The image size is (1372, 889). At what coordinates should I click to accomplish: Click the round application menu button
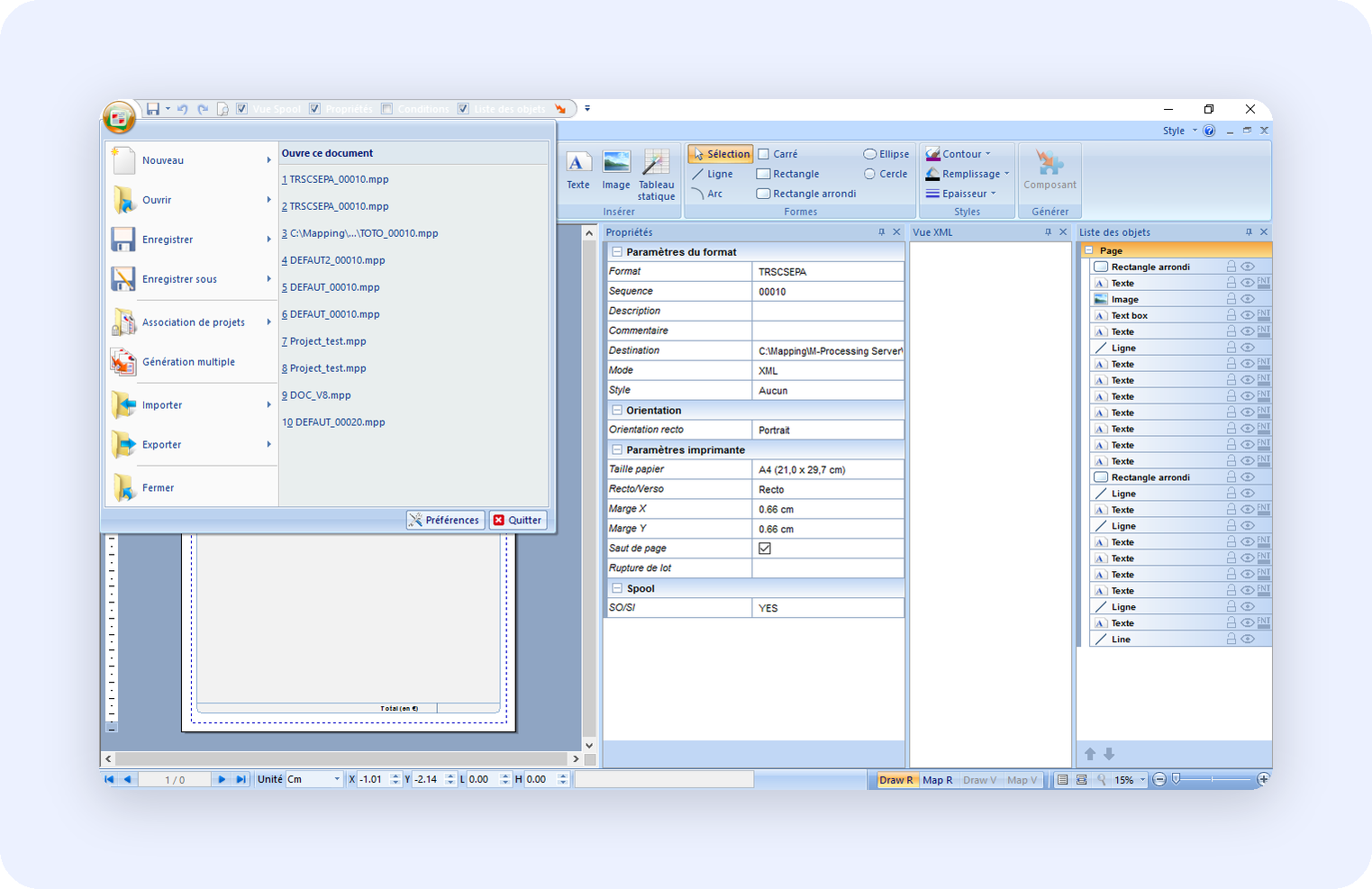point(119,117)
